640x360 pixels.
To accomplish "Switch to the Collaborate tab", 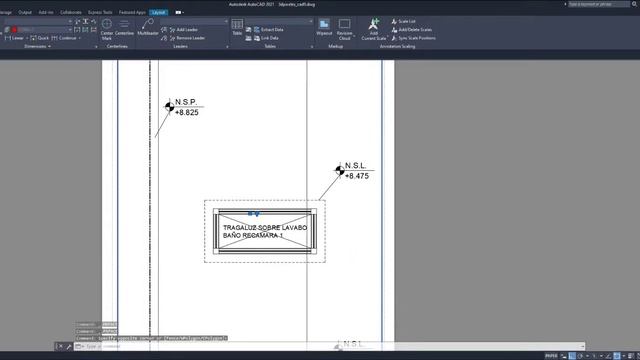I will pyautogui.click(x=71, y=12).
